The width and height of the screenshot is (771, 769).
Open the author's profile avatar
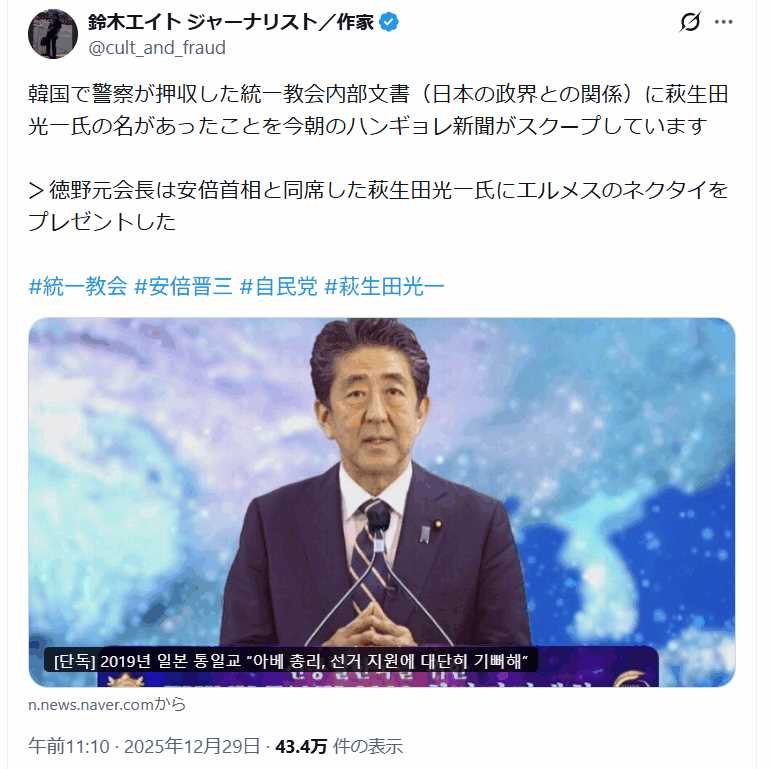[x=53, y=34]
